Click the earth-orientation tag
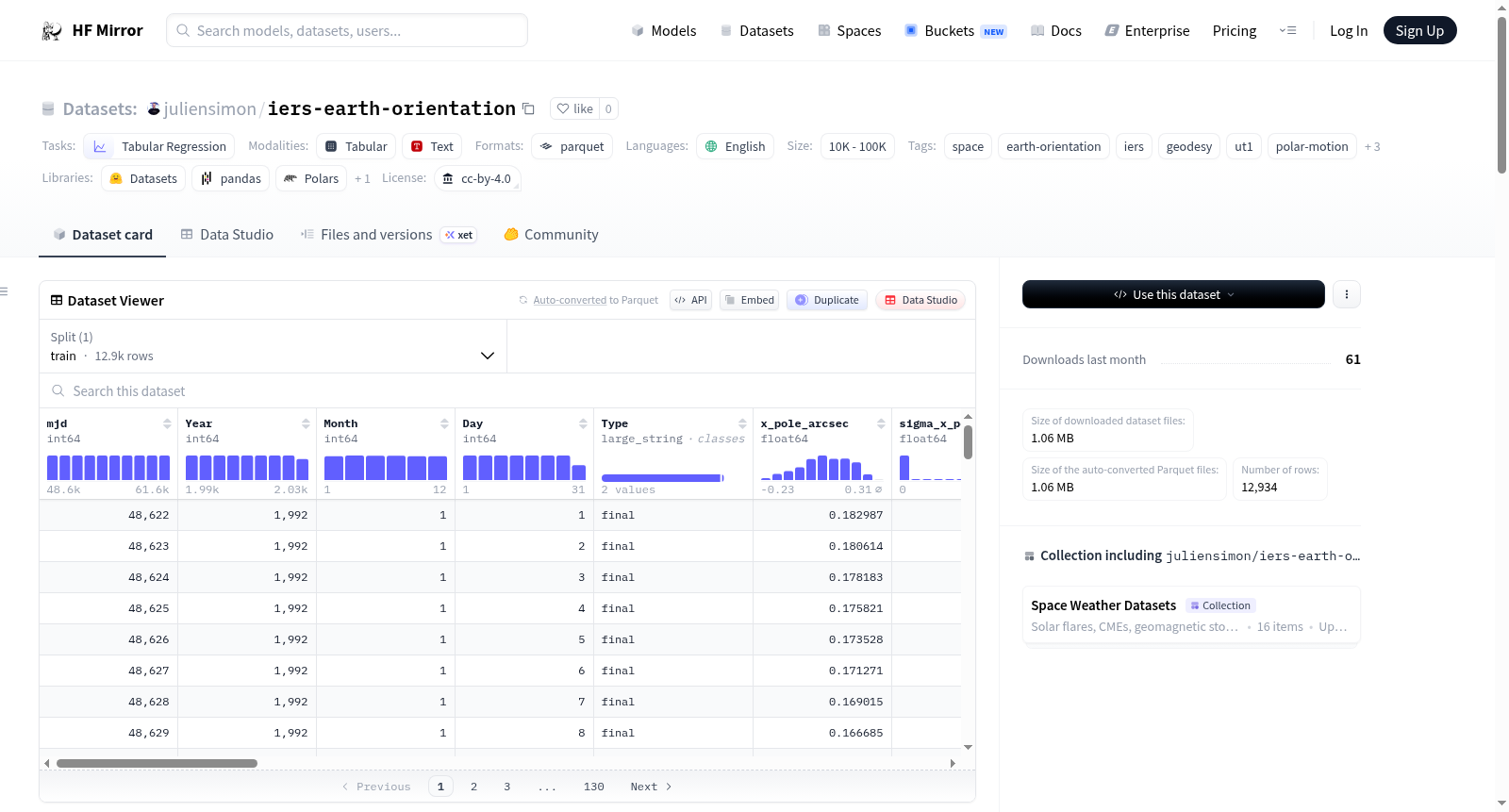Screen dimensions: 1509x812 1053,146
